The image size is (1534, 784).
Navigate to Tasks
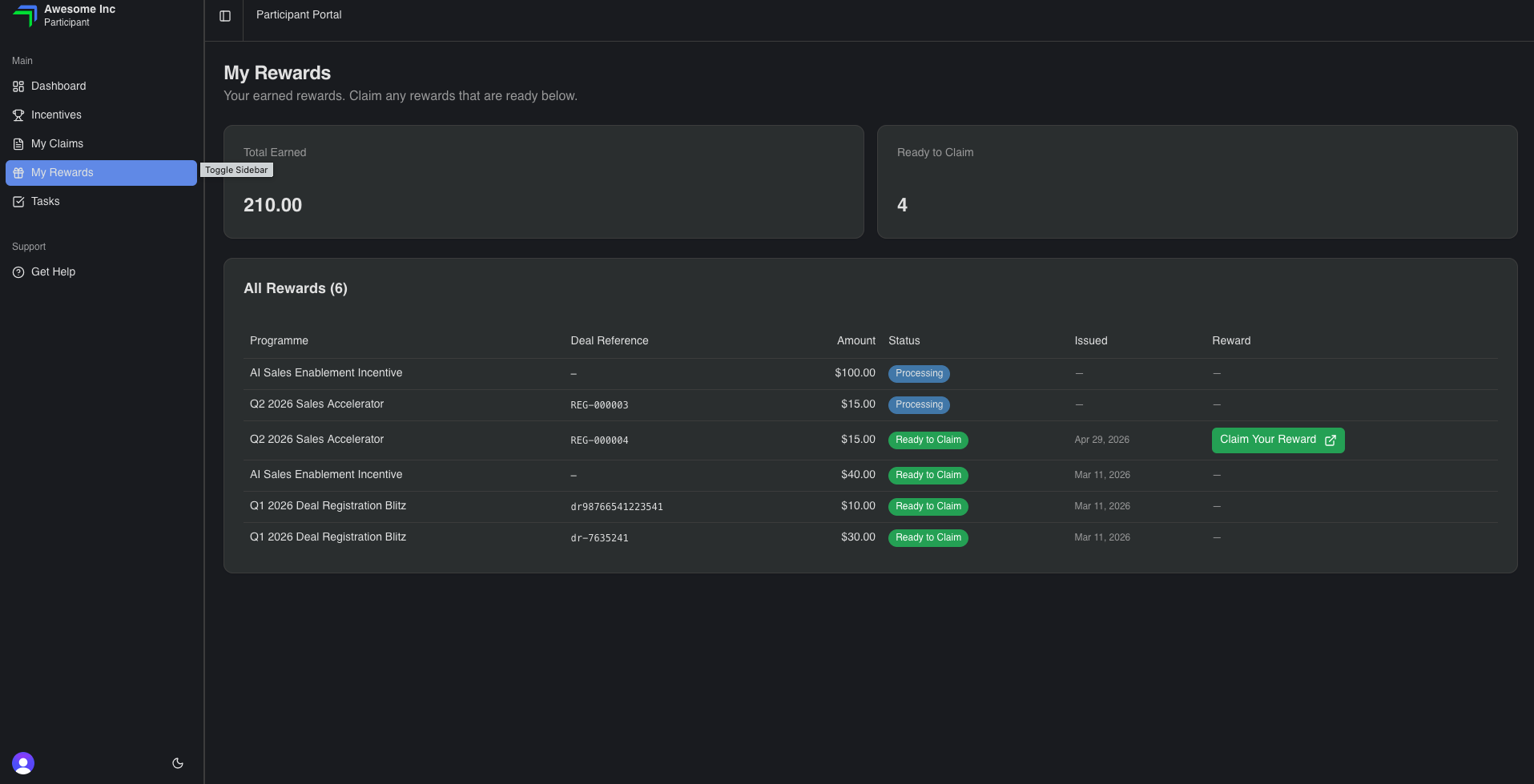pos(101,202)
